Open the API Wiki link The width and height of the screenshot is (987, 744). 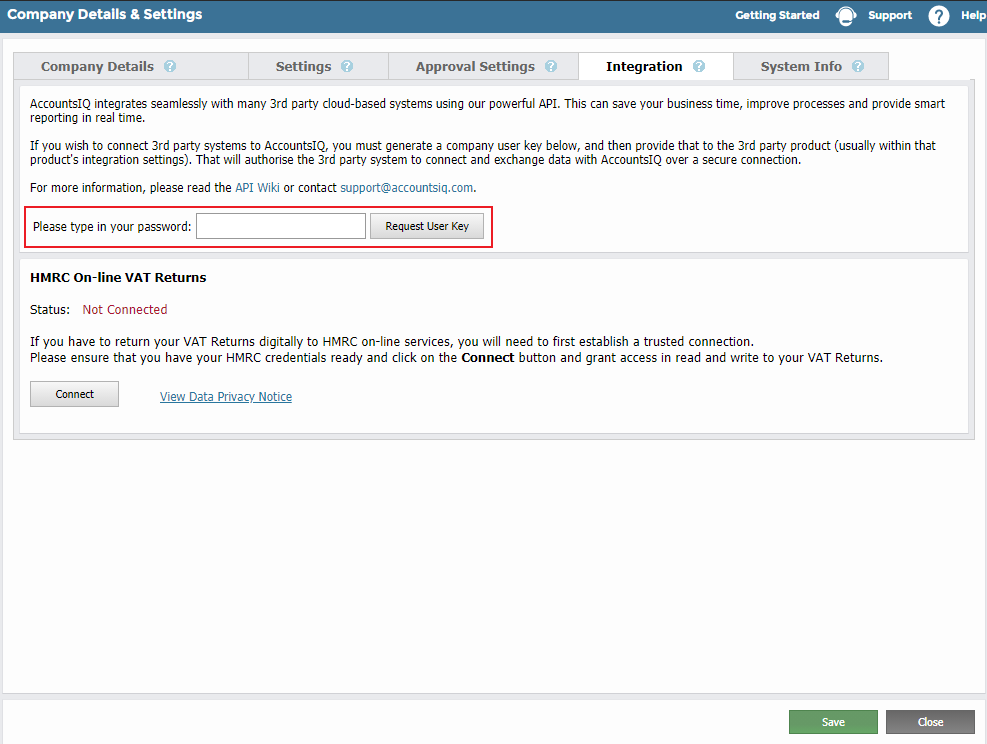click(257, 188)
